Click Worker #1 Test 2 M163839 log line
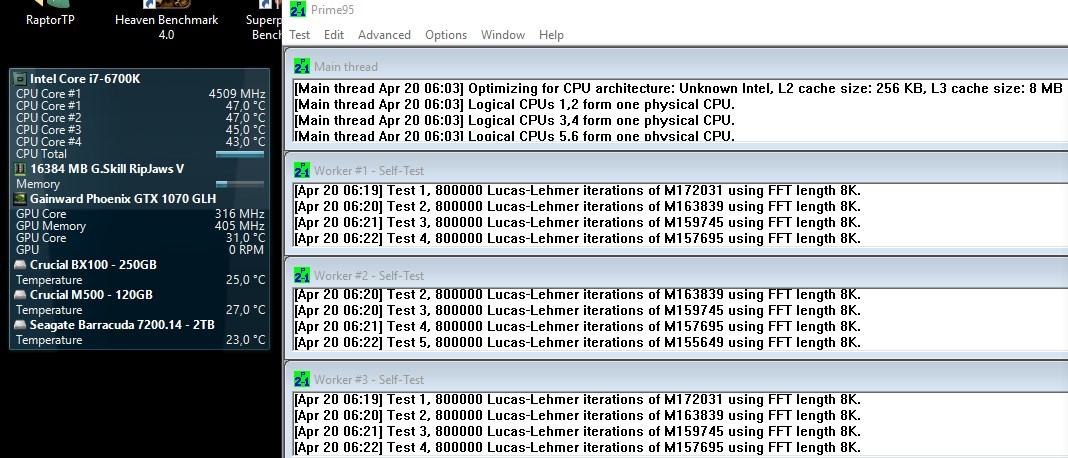The width and height of the screenshot is (1068, 458). click(578, 207)
